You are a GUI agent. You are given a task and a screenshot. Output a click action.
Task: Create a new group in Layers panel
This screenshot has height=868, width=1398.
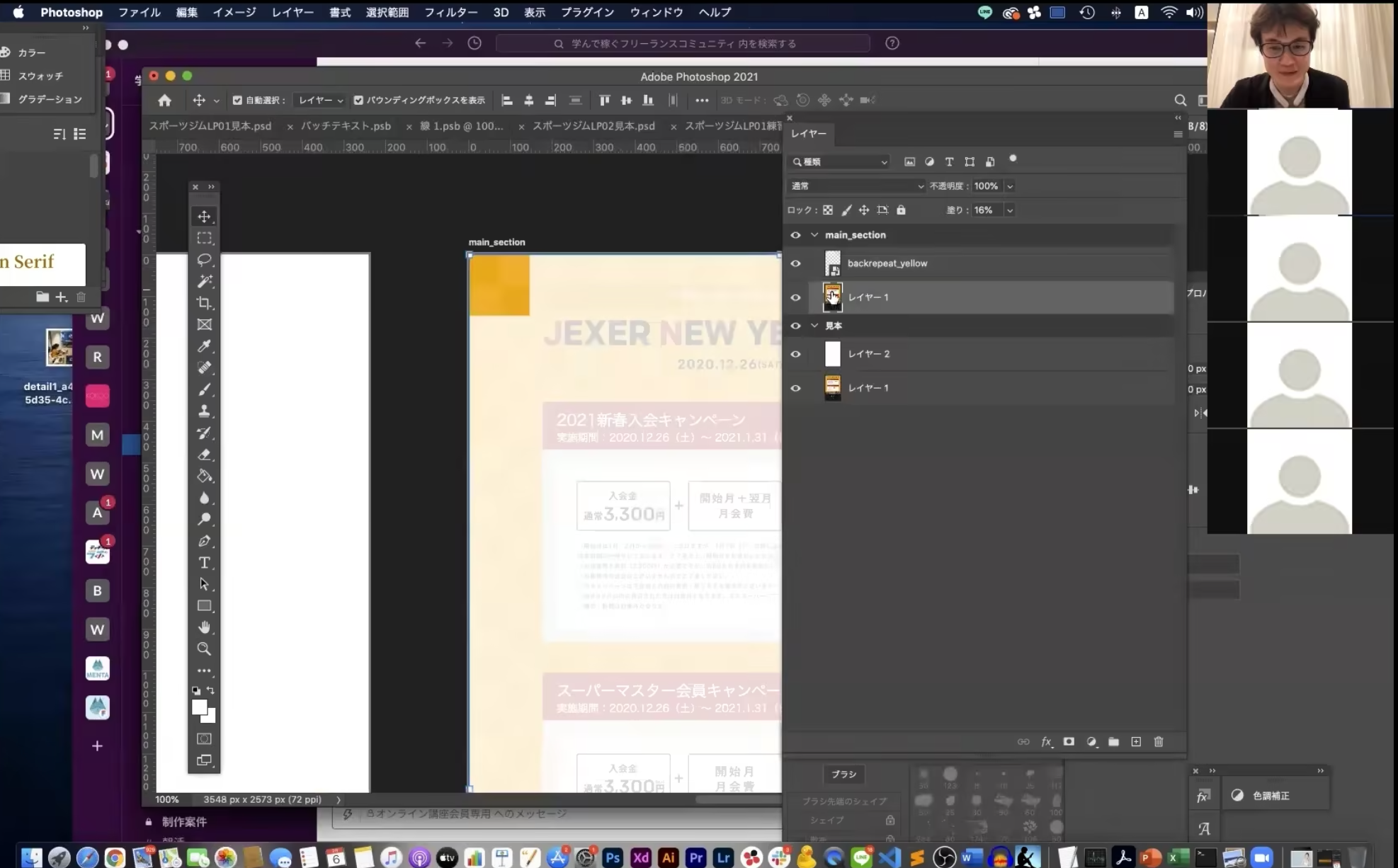pos(1113,741)
